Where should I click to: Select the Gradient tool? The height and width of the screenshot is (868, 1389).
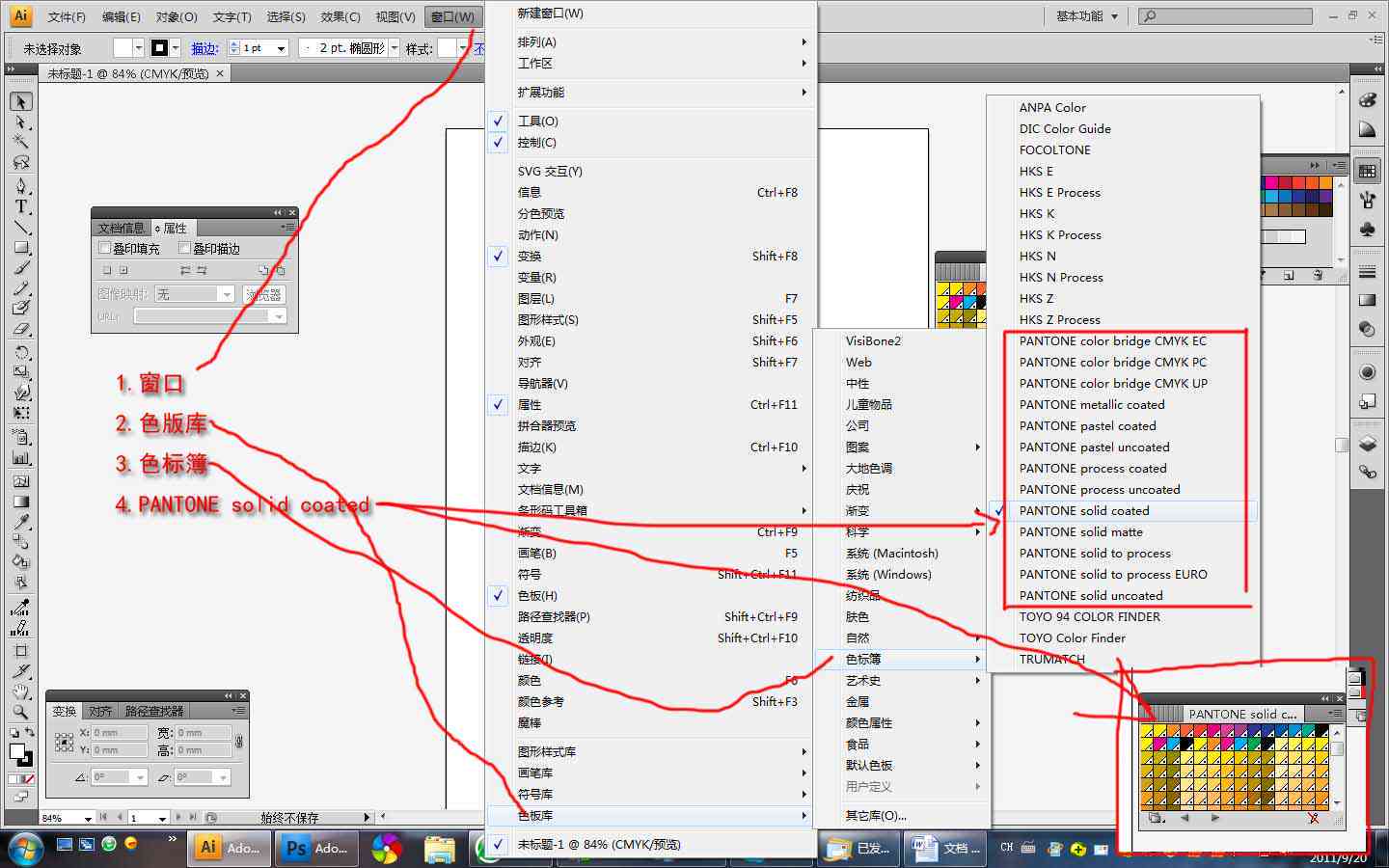[x=20, y=501]
